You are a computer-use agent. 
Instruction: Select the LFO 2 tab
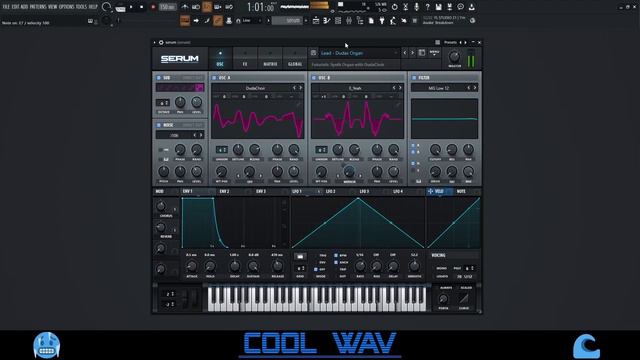click(331, 191)
